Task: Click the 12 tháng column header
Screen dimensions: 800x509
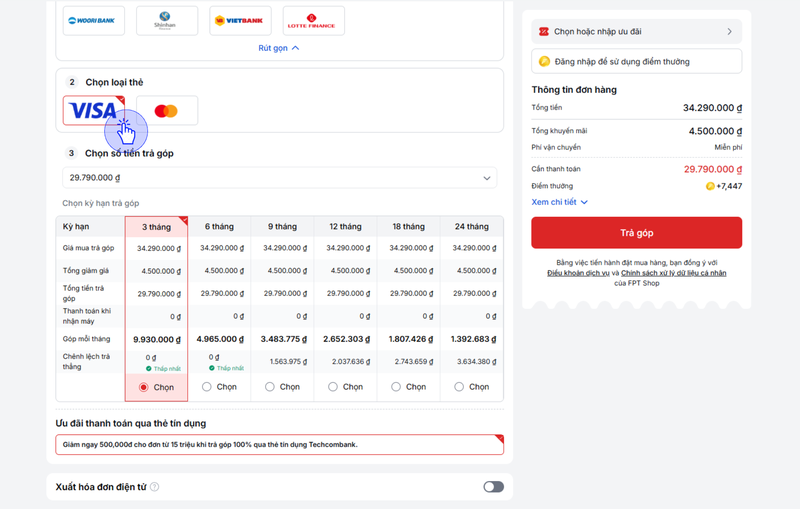Action: [x=345, y=226]
